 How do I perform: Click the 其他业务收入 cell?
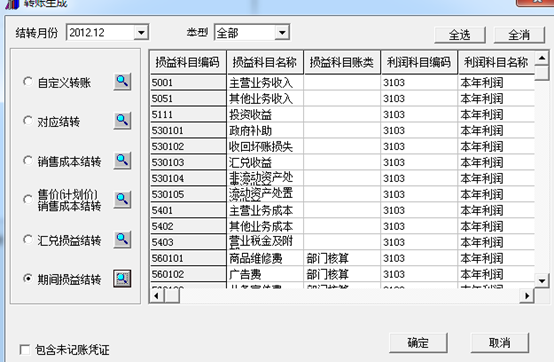tap(265, 98)
